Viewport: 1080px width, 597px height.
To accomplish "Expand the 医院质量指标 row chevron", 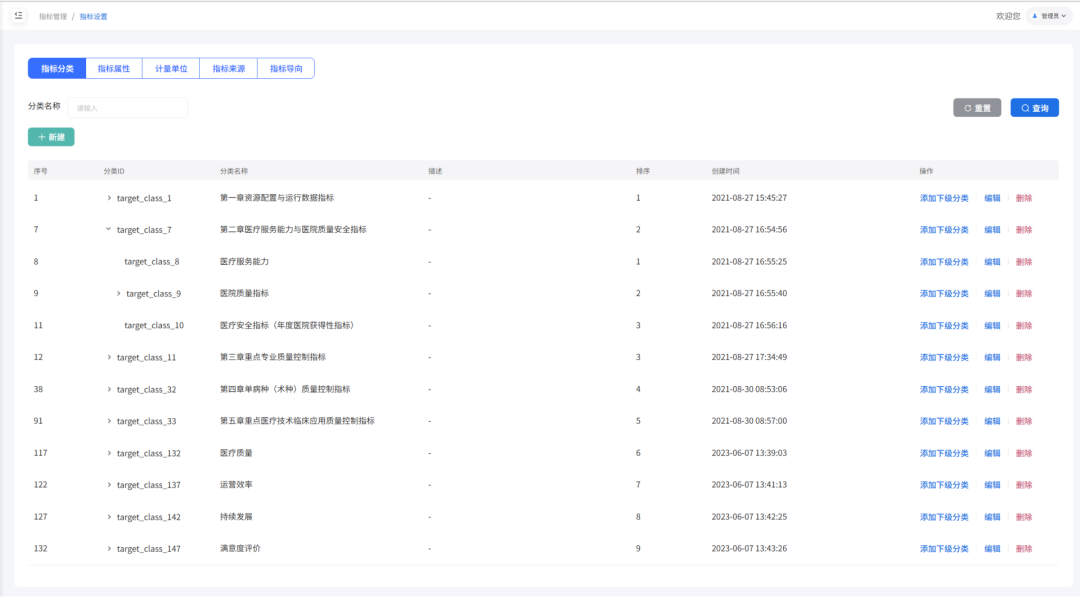I will coord(120,293).
